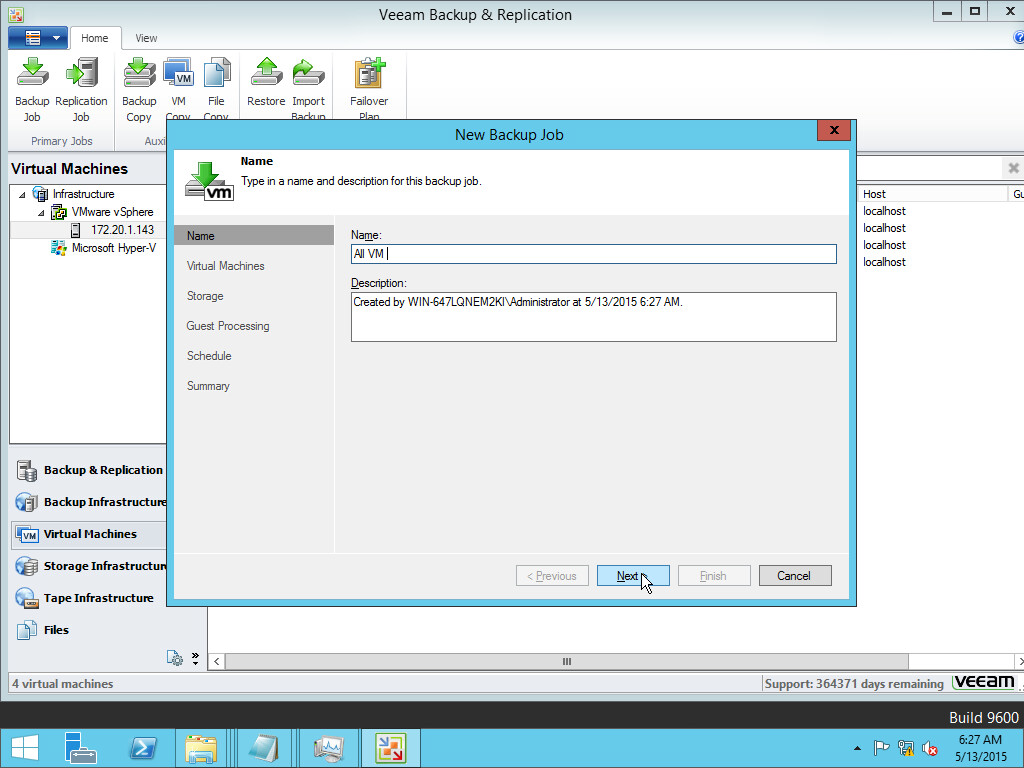The width and height of the screenshot is (1024, 768).
Task: Select the first localhost row in the list
Action: (884, 211)
